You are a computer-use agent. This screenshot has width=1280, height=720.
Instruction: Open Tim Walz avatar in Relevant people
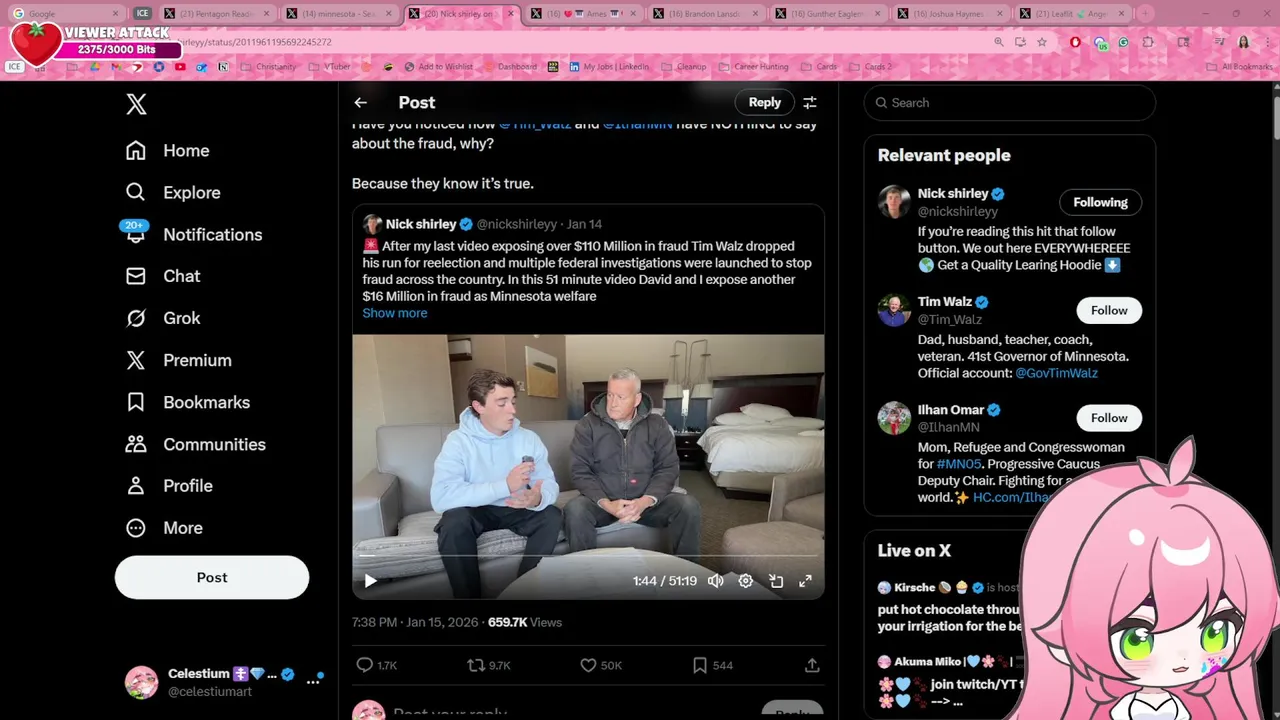[x=894, y=310]
